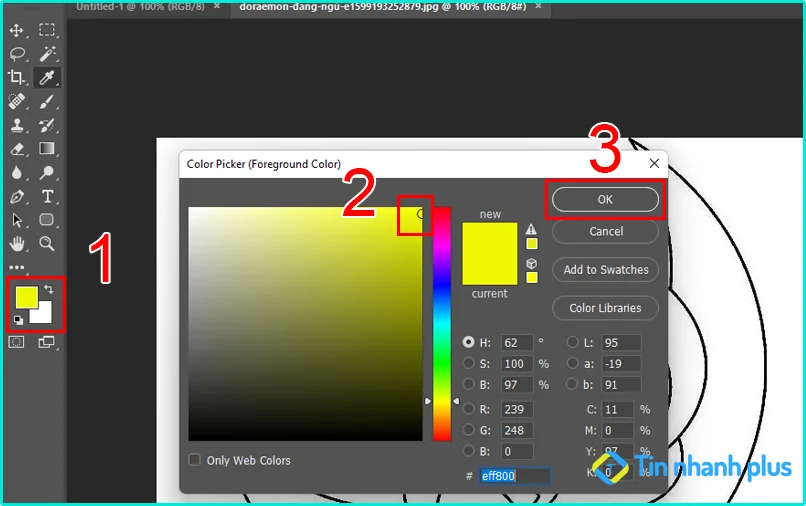Select the B blue radio button
806x506 pixels.
click(468, 450)
